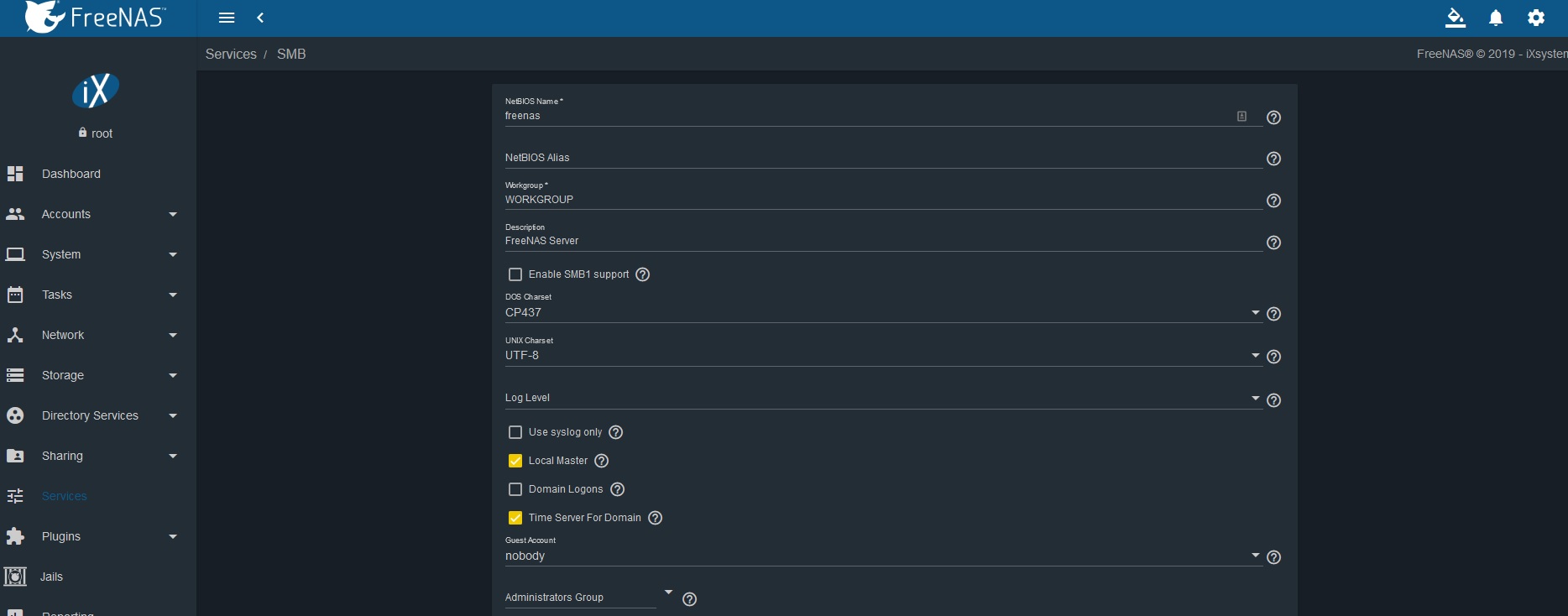Expand the Directory Services arrow
Screen dimensions: 1568x616
point(173,415)
